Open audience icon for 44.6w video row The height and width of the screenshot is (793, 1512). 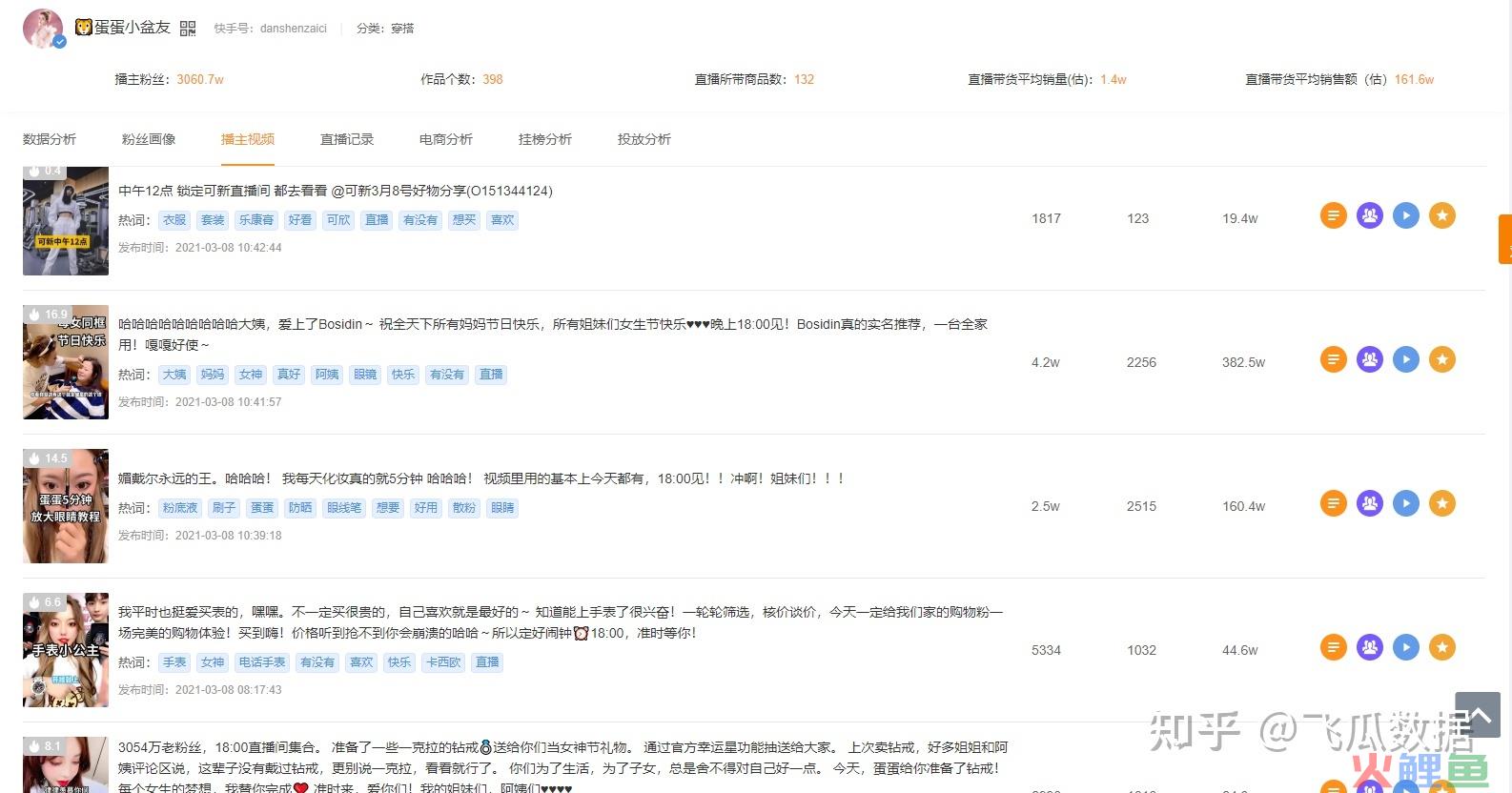pos(1370,647)
